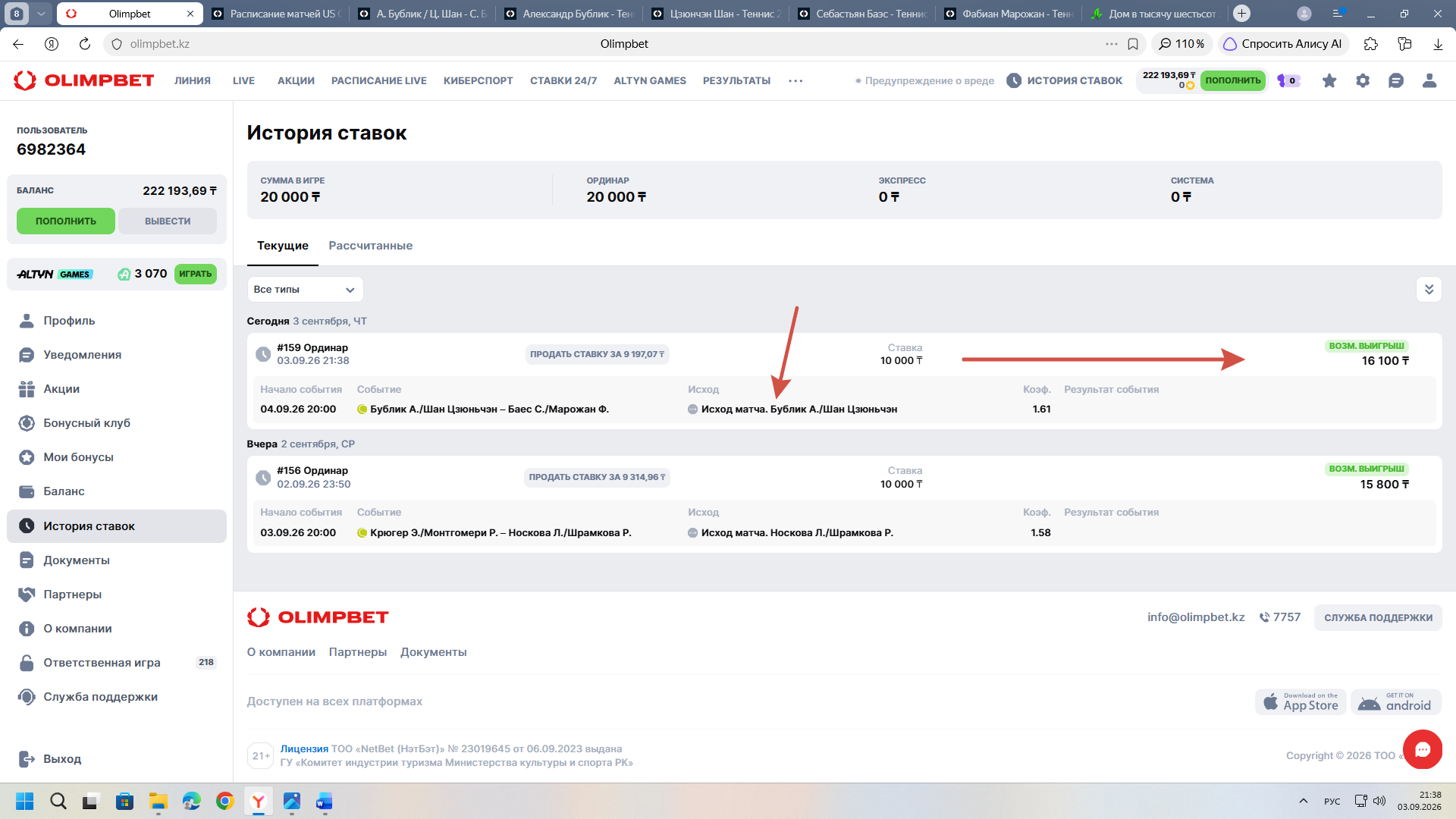Open File Explorer from the taskbar
This screenshot has height=819, width=1456.
(158, 802)
